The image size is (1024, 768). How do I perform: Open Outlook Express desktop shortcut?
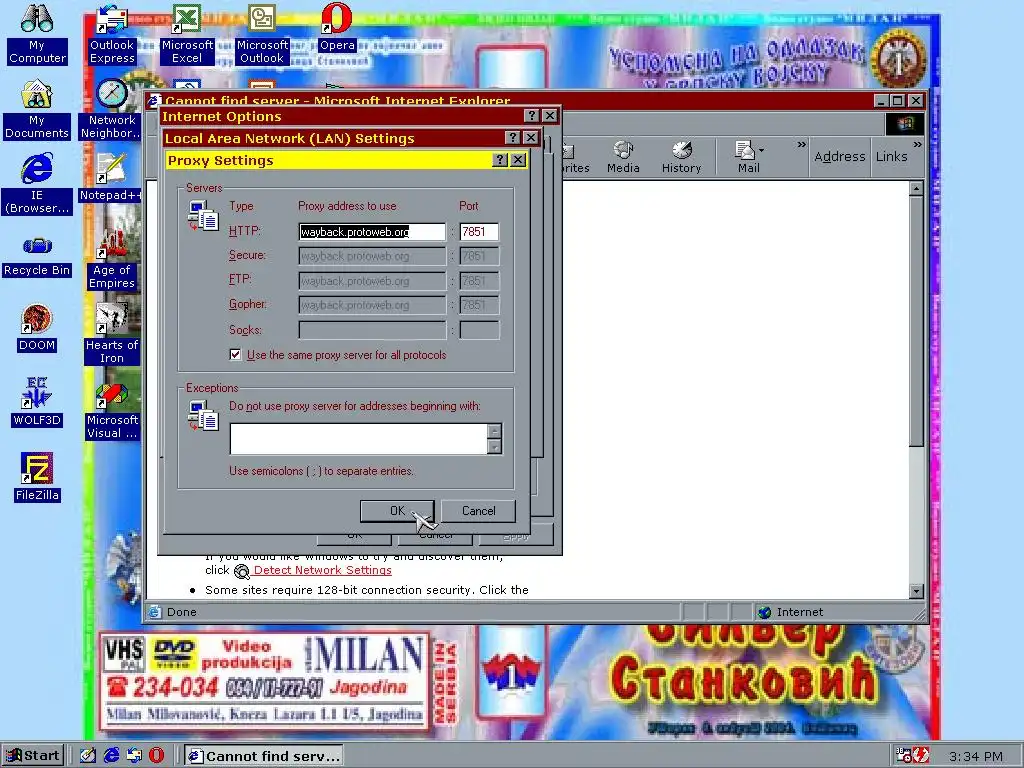112,34
